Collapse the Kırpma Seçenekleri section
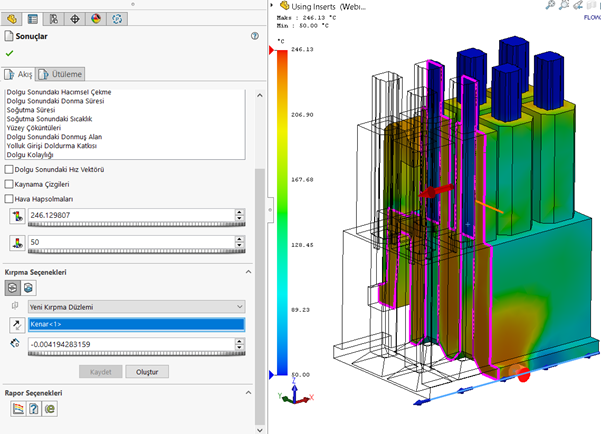 click(247, 272)
